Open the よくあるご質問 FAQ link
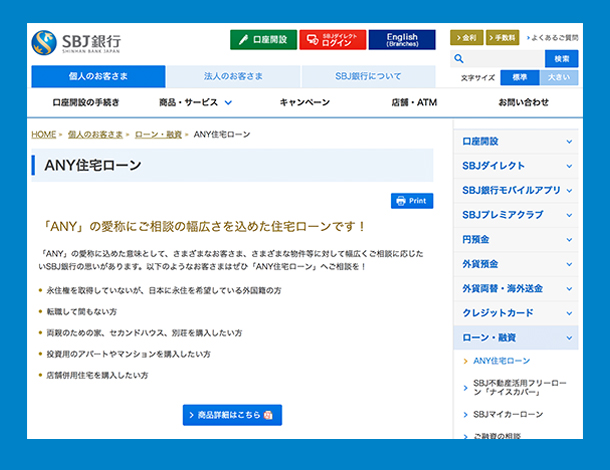Viewport: 610px width, 470px height. point(552,38)
